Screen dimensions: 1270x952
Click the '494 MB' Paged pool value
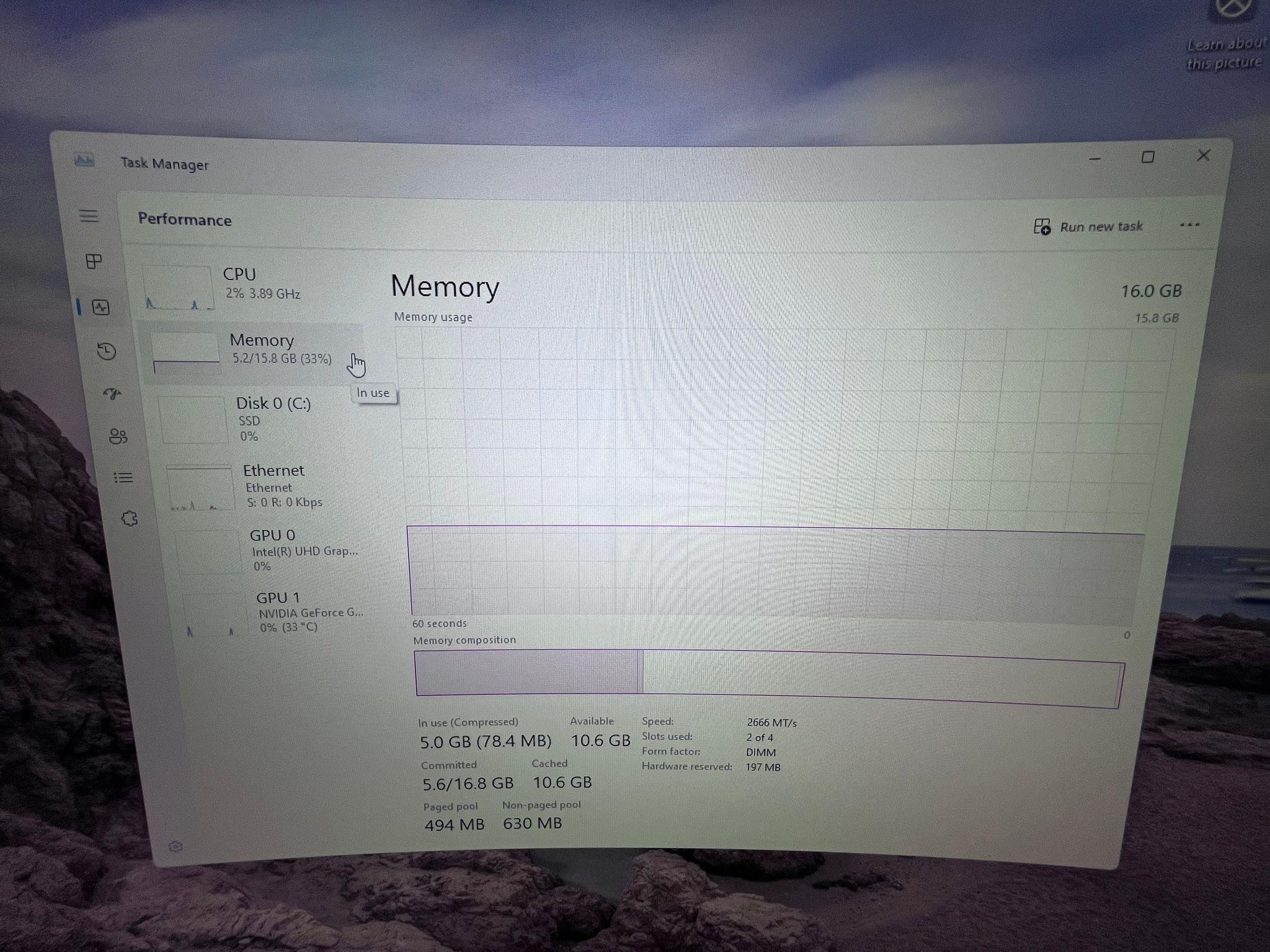[x=454, y=825]
